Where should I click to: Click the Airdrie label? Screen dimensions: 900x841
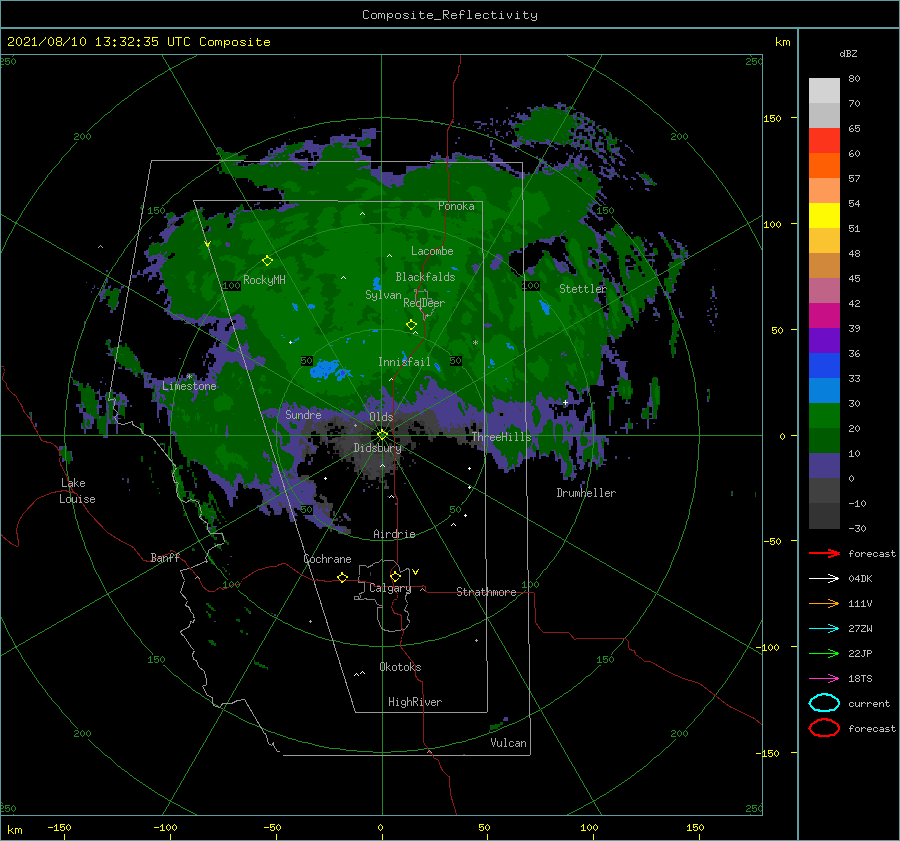[394, 534]
